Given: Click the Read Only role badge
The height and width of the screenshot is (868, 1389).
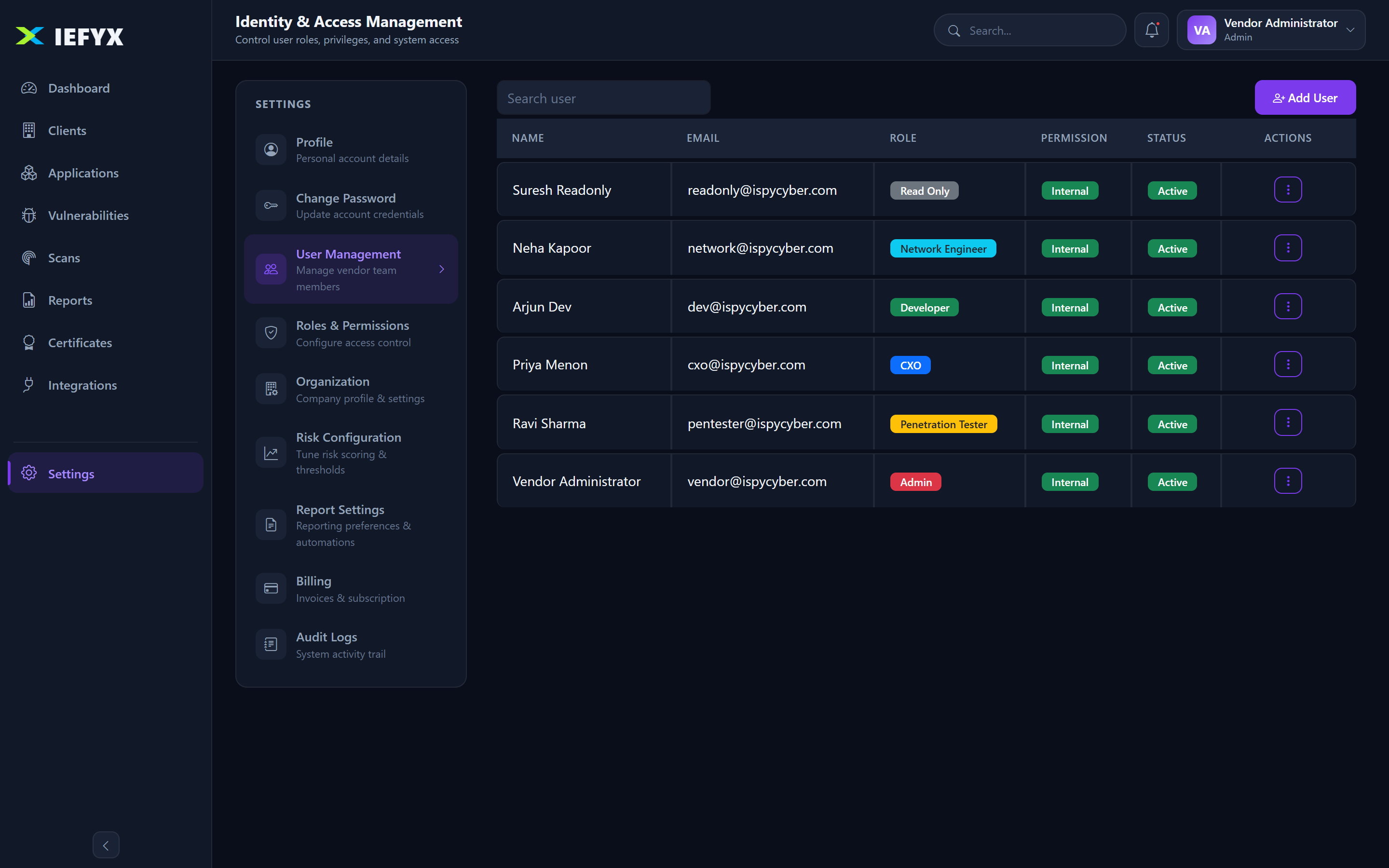Looking at the screenshot, I should point(924,190).
